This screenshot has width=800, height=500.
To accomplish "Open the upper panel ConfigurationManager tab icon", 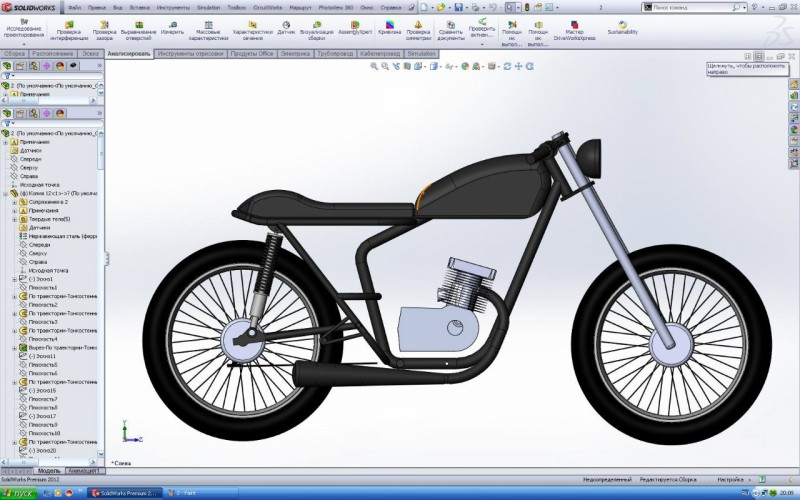I will (x=33, y=66).
